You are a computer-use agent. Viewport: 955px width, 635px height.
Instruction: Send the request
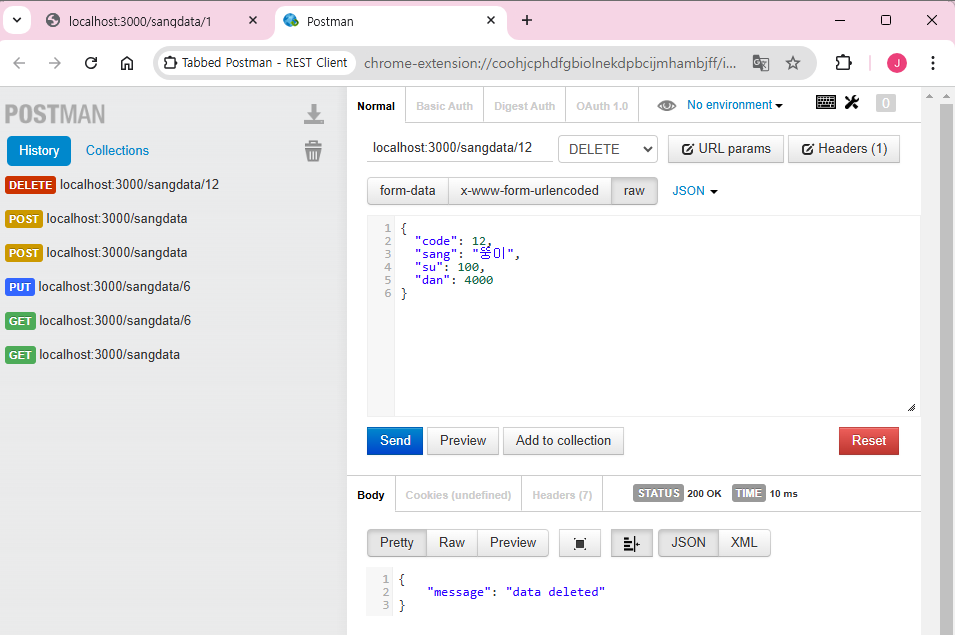click(395, 441)
